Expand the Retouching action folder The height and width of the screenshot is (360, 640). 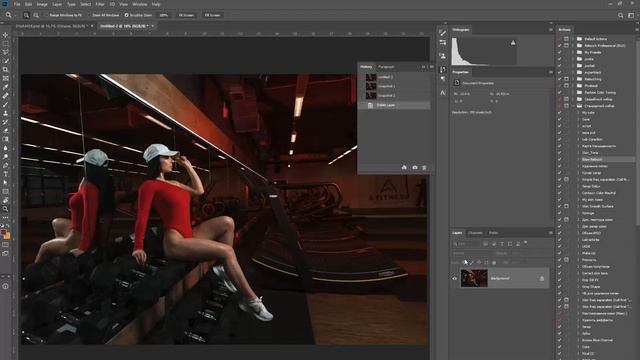(573, 79)
